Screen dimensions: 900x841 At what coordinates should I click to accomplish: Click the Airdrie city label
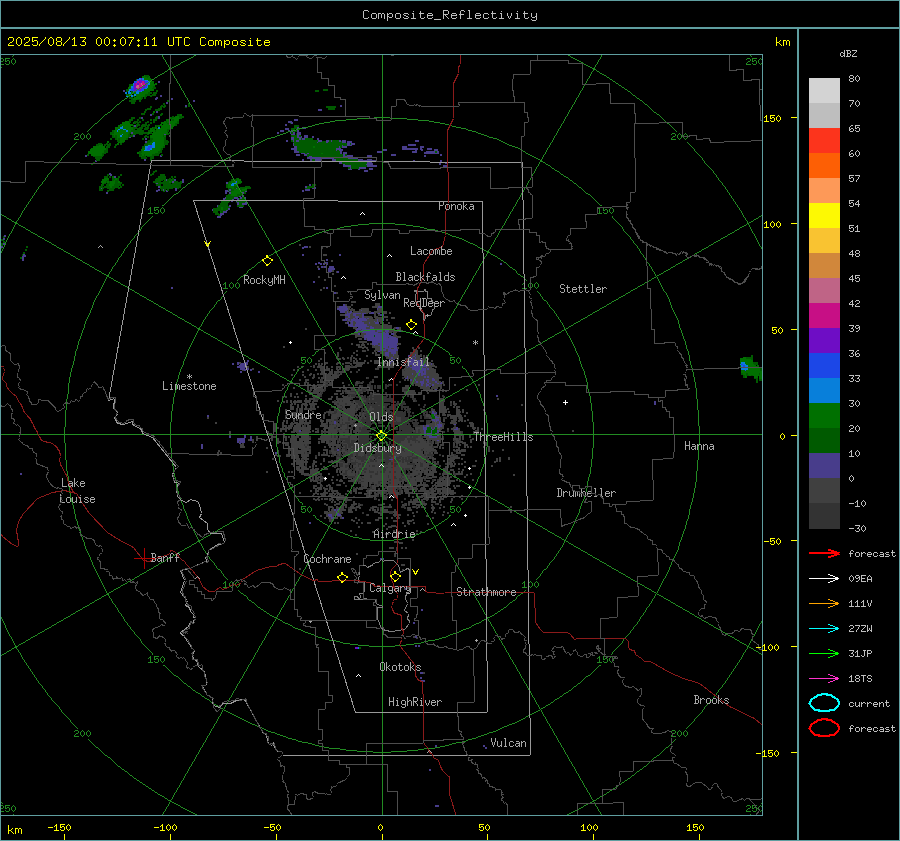coord(394,534)
